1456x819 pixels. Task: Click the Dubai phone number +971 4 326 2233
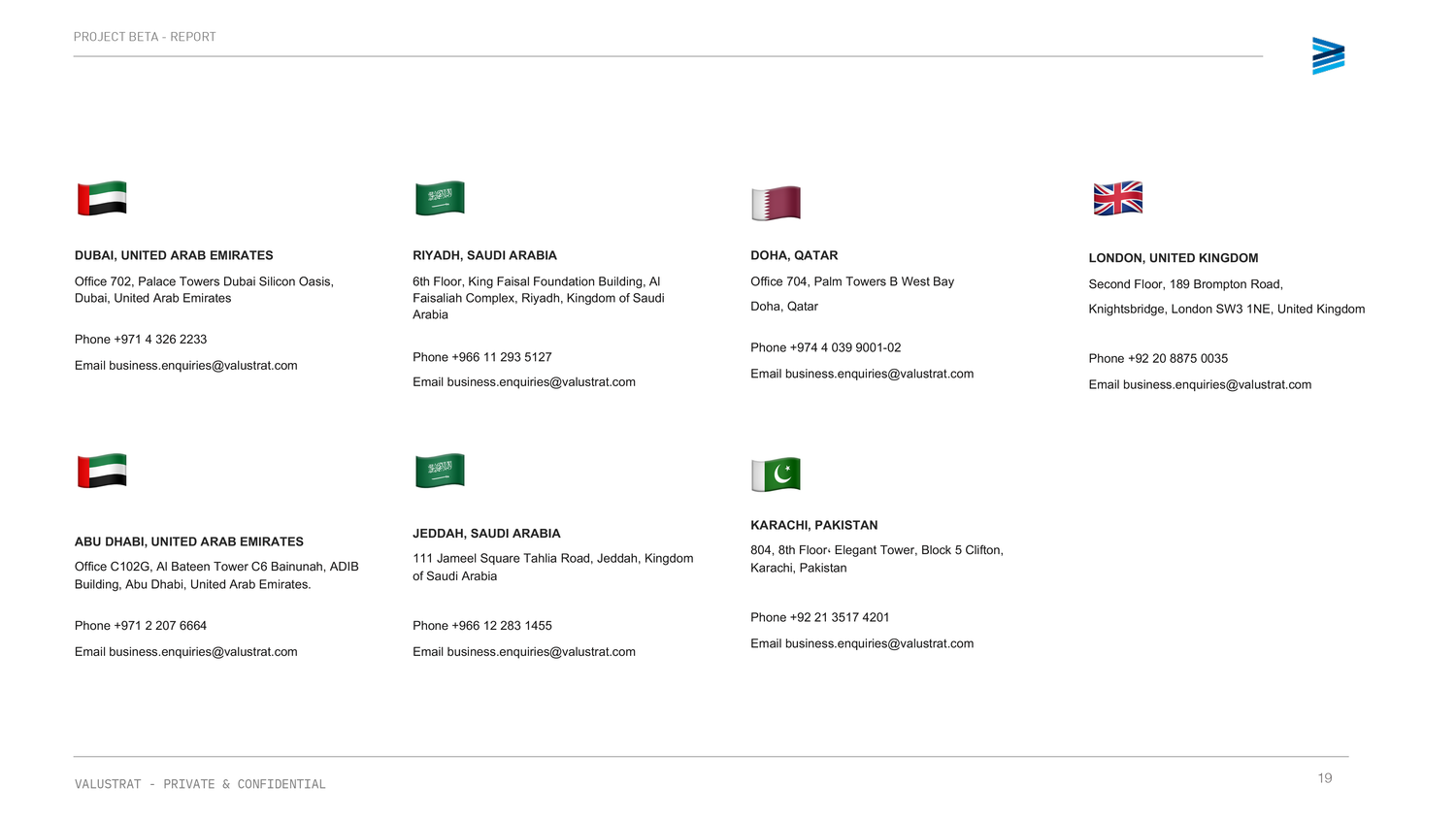click(x=160, y=340)
